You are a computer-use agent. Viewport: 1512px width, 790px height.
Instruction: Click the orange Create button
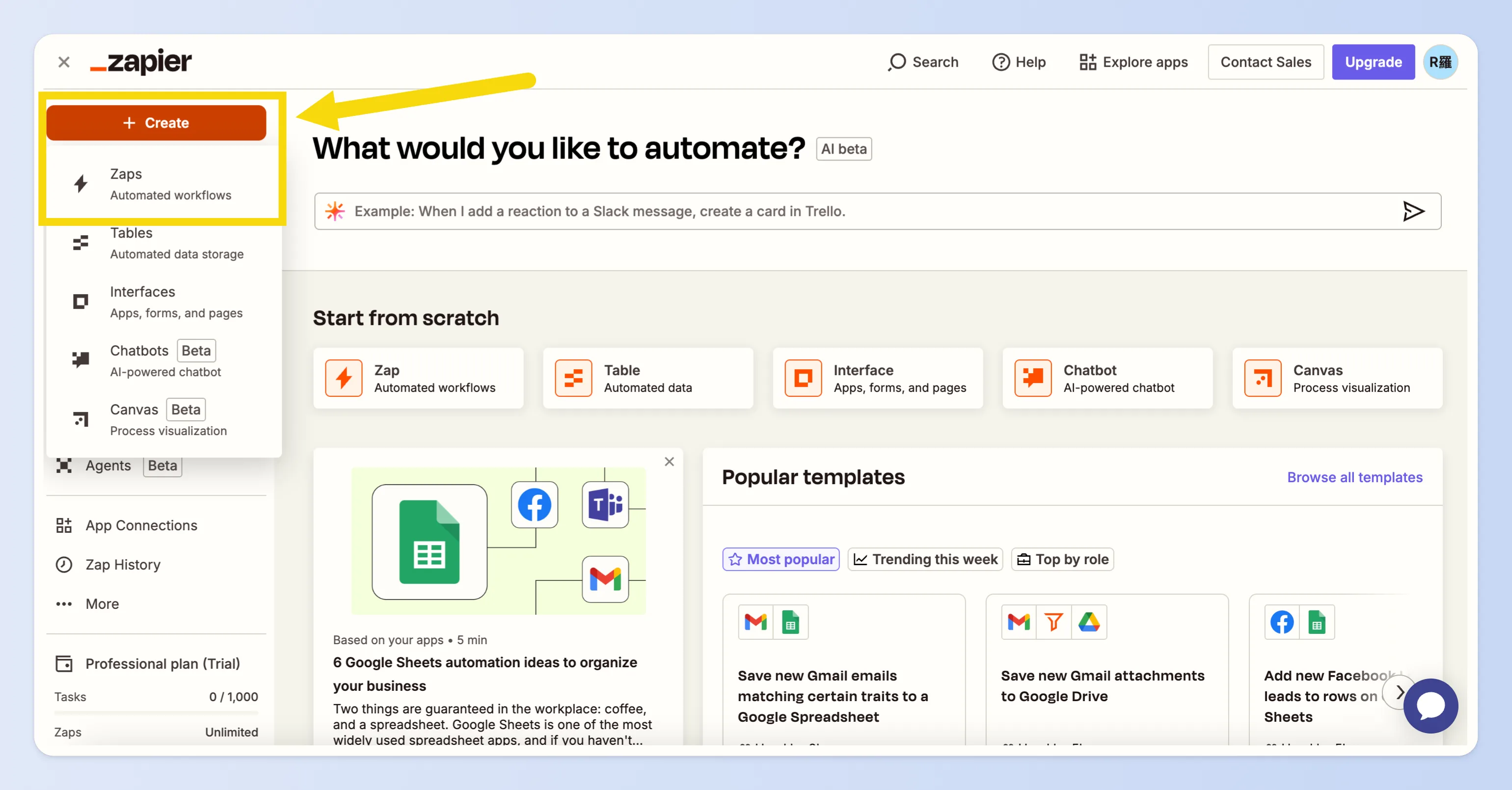point(156,123)
